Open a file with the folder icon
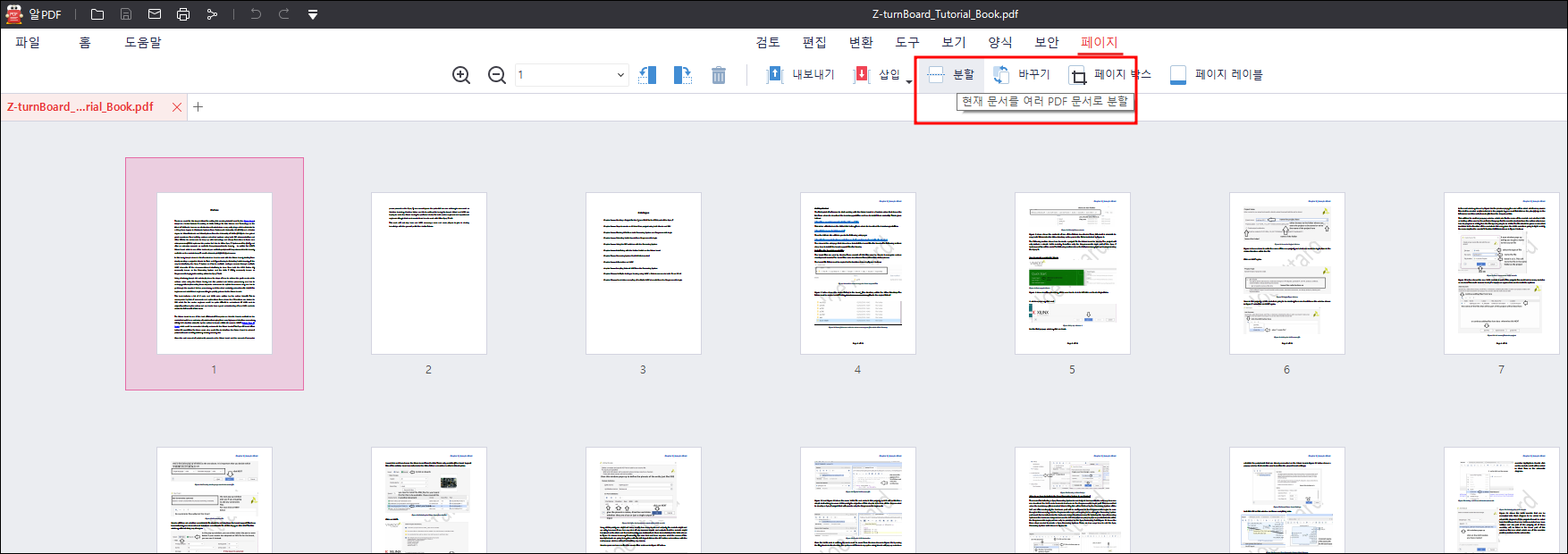The height and width of the screenshot is (554, 1568). coord(97,14)
